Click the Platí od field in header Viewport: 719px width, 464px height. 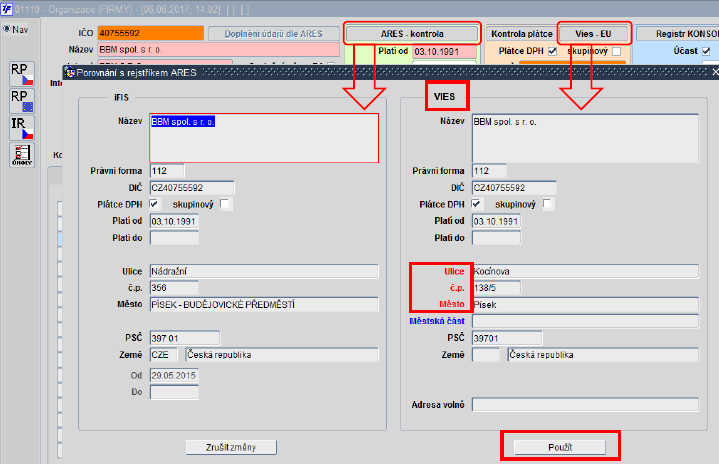(445, 51)
